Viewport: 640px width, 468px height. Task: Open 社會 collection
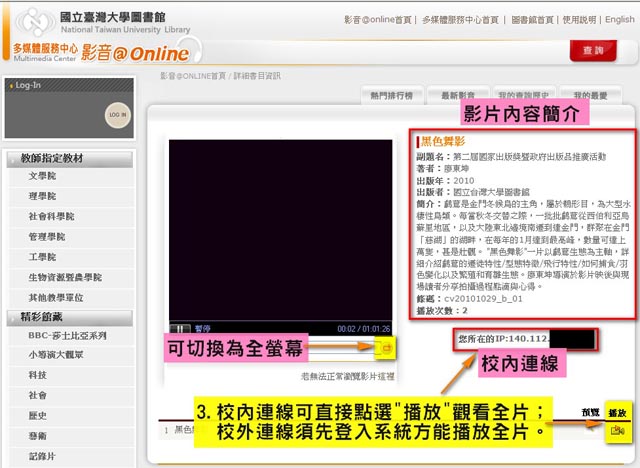tap(38, 396)
